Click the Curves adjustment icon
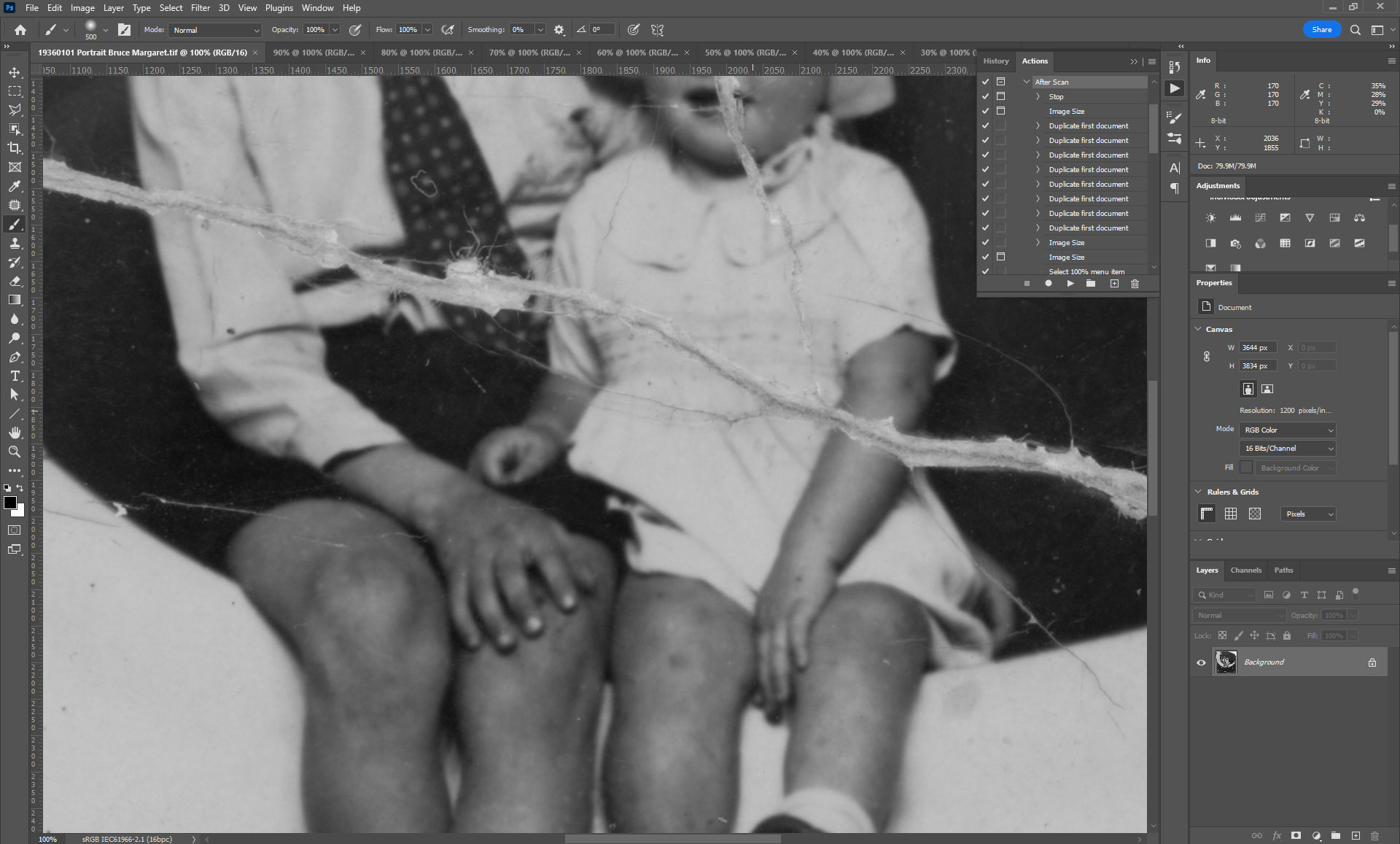 [1260, 217]
